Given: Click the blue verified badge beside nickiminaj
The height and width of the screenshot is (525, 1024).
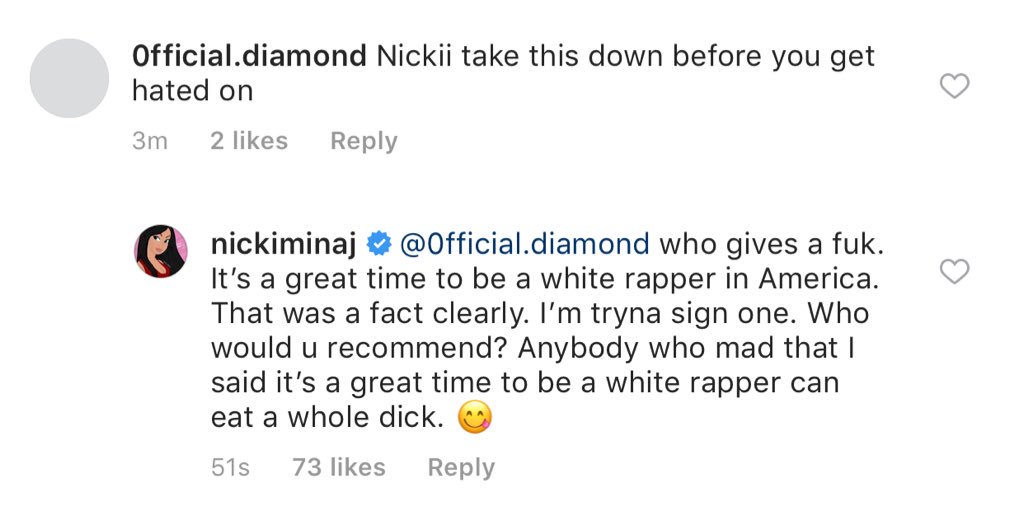Looking at the screenshot, I should coord(378,243).
